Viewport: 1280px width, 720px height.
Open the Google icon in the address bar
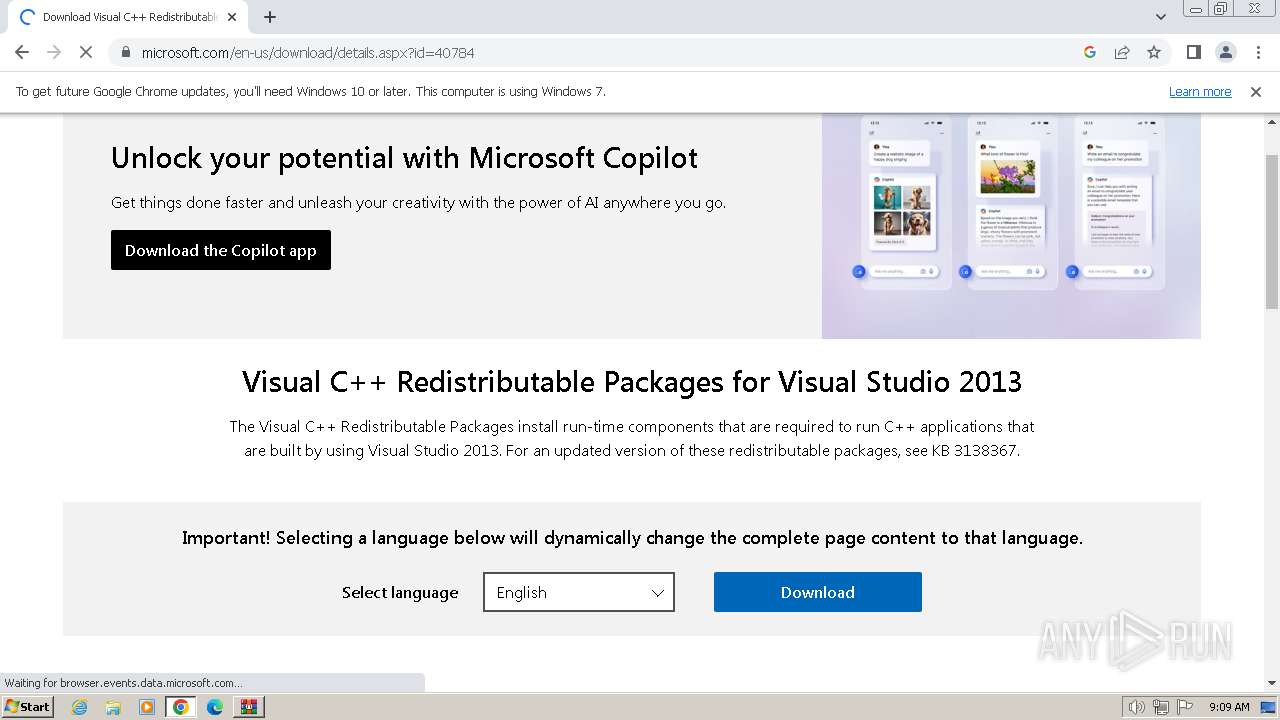pyautogui.click(x=1090, y=52)
